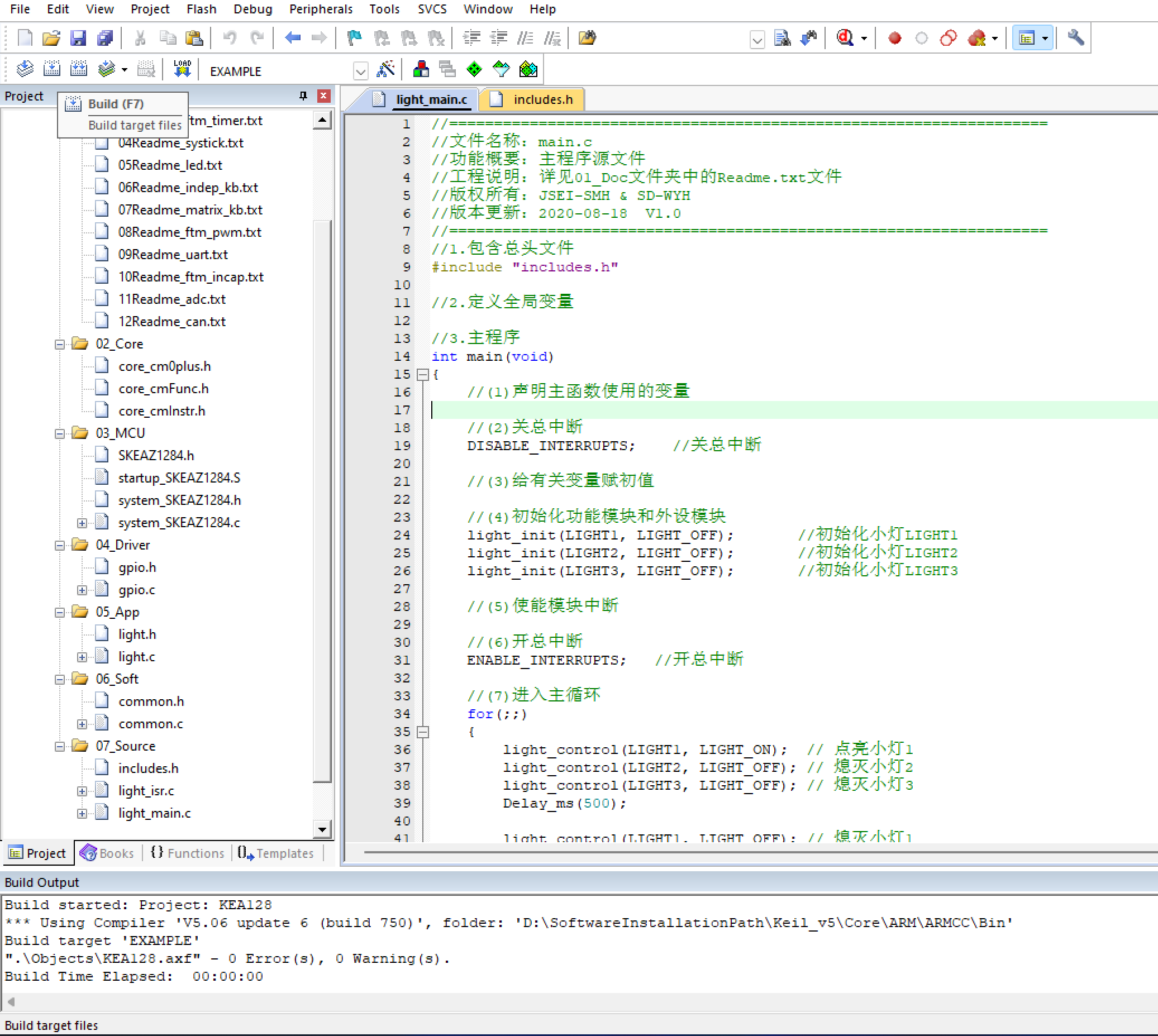Open the Configuration wrench icon
This screenshot has width=1158, height=1036.
coord(1075,38)
